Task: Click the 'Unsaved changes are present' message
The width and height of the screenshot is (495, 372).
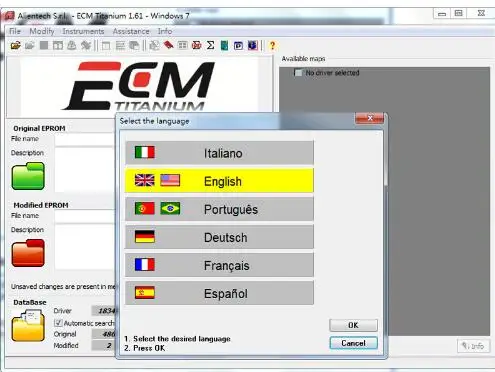Action: tap(63, 286)
